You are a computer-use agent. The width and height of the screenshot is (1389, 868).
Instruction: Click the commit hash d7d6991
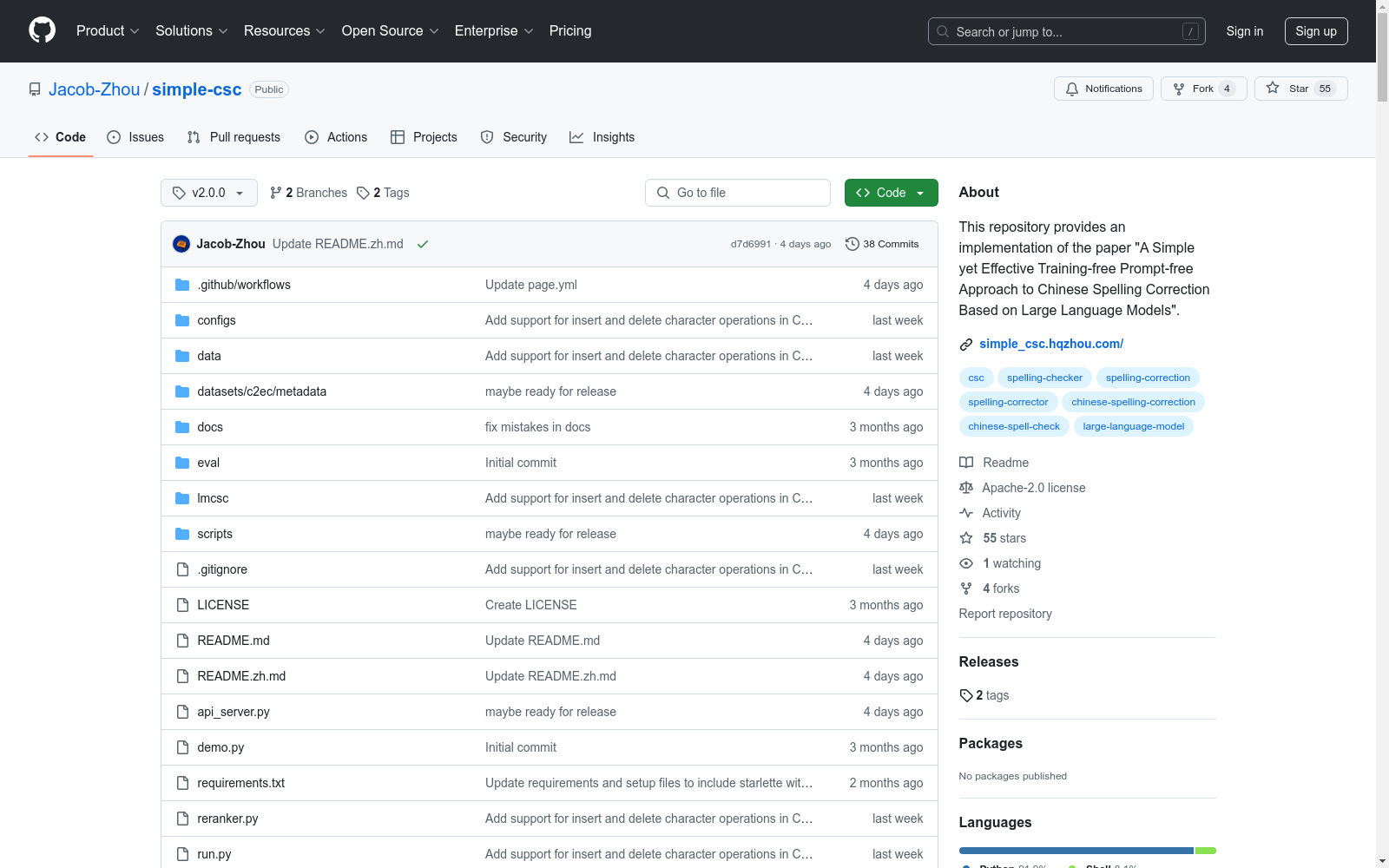pos(751,244)
